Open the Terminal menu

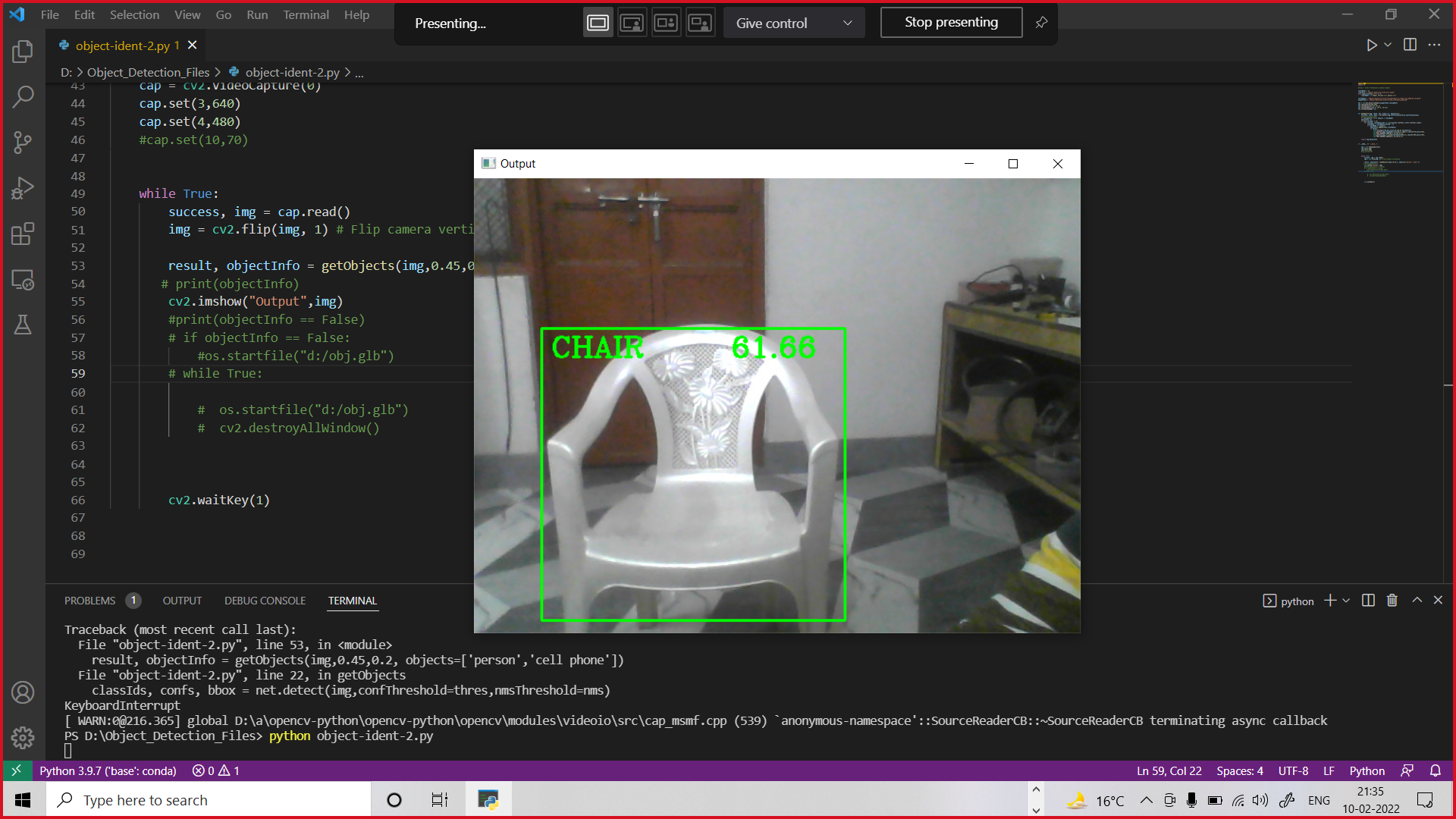pos(306,14)
